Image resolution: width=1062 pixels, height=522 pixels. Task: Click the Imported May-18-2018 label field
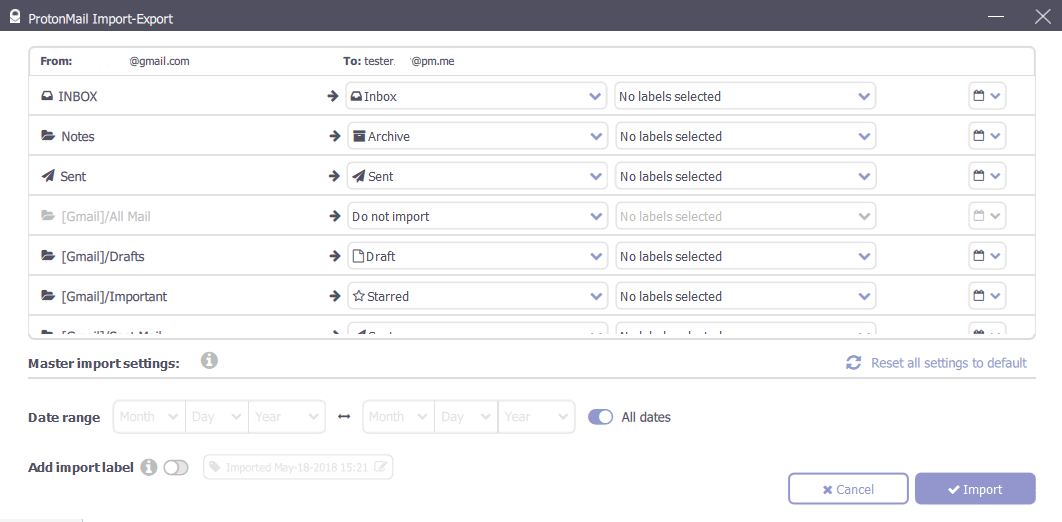pos(298,467)
